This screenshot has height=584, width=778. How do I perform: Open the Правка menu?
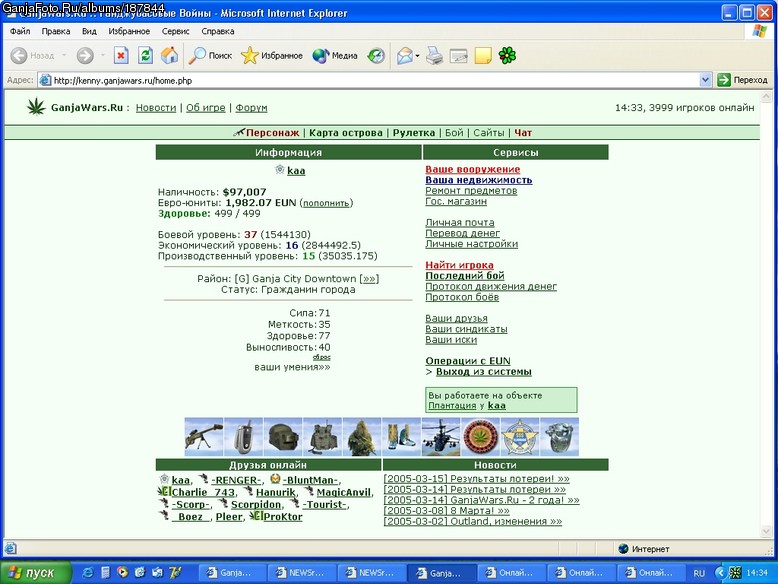tap(56, 31)
